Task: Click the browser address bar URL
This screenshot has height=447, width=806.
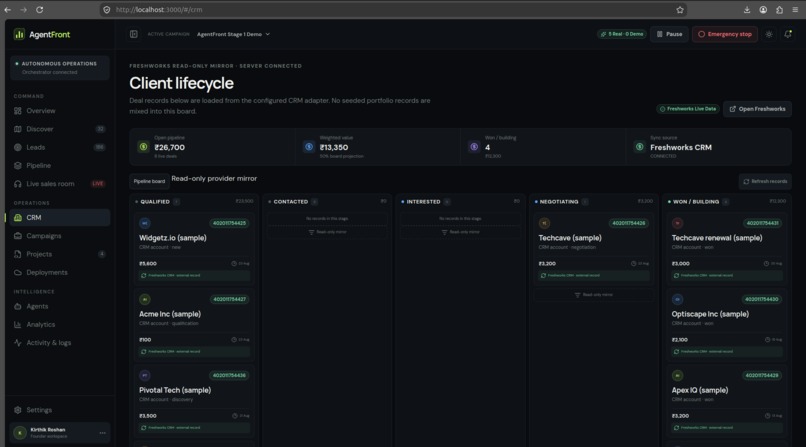Action: pos(159,10)
